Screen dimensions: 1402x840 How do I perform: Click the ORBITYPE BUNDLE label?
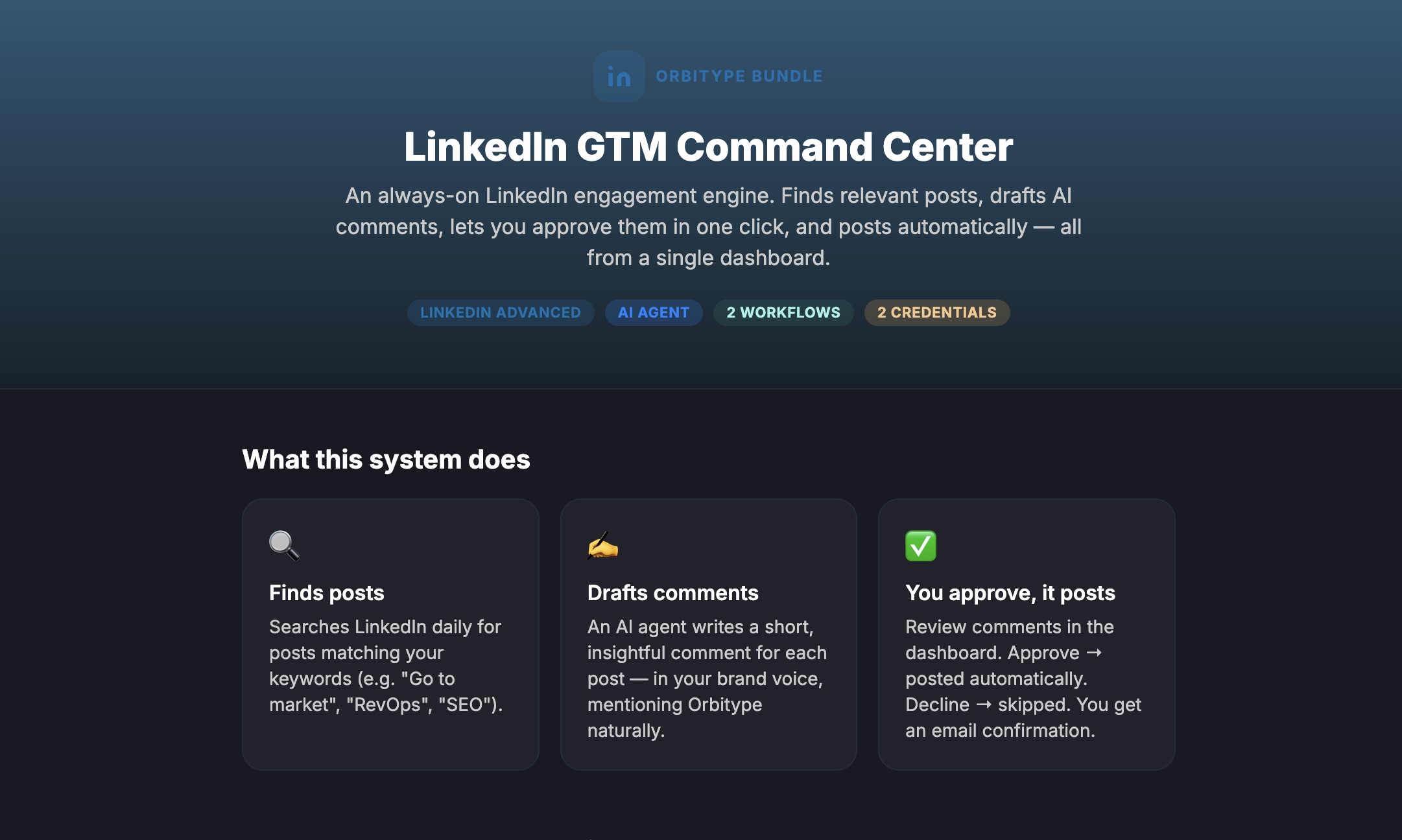(x=739, y=76)
